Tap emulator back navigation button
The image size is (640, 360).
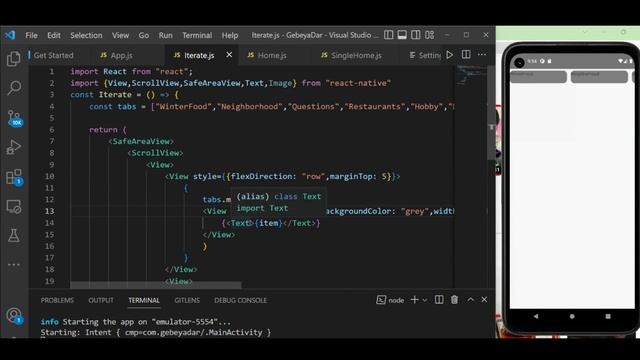click(536, 316)
